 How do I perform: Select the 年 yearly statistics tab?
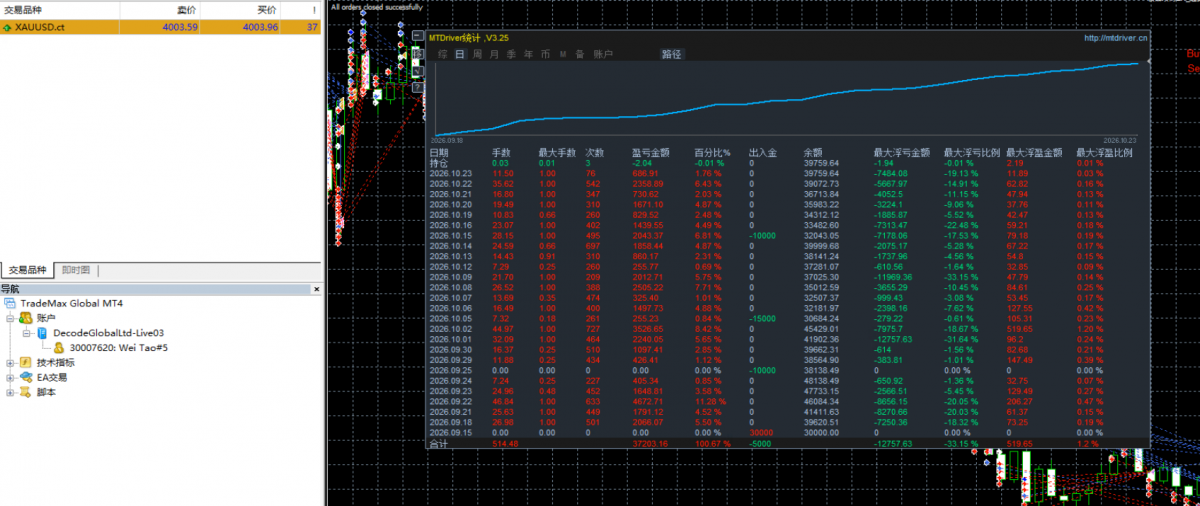pos(528,54)
